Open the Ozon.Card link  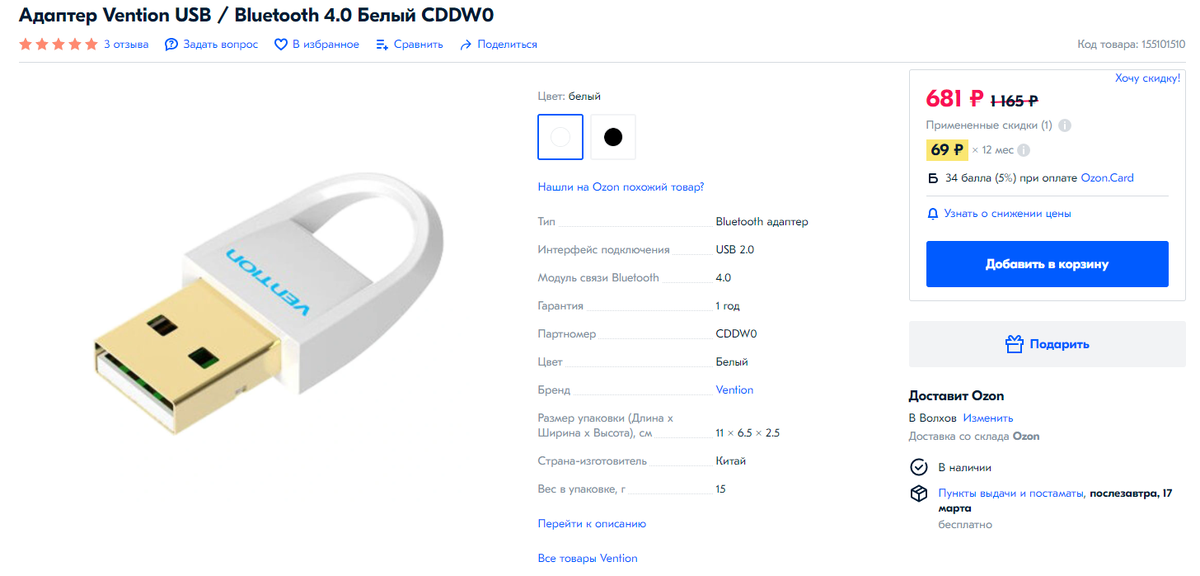pos(1107,178)
